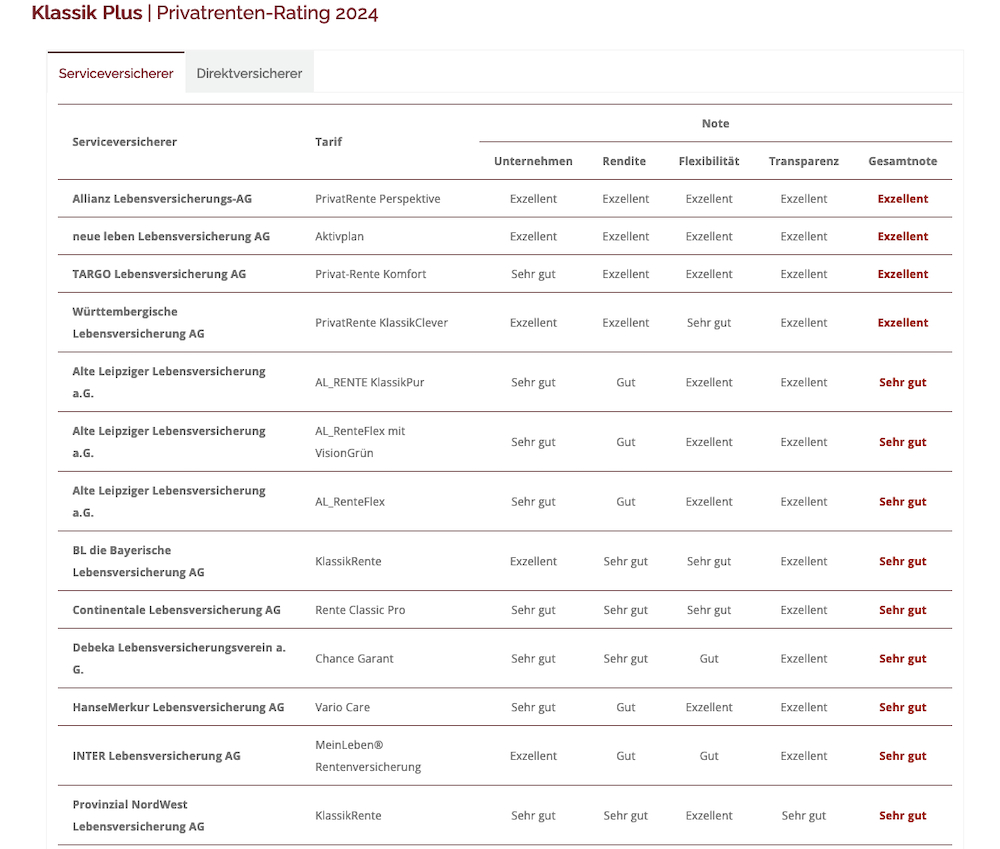Click Gesamtnote Sehr gut in AL_RENTE KlassikPur row
Viewport: 1000px width, 849px height.
tap(903, 382)
